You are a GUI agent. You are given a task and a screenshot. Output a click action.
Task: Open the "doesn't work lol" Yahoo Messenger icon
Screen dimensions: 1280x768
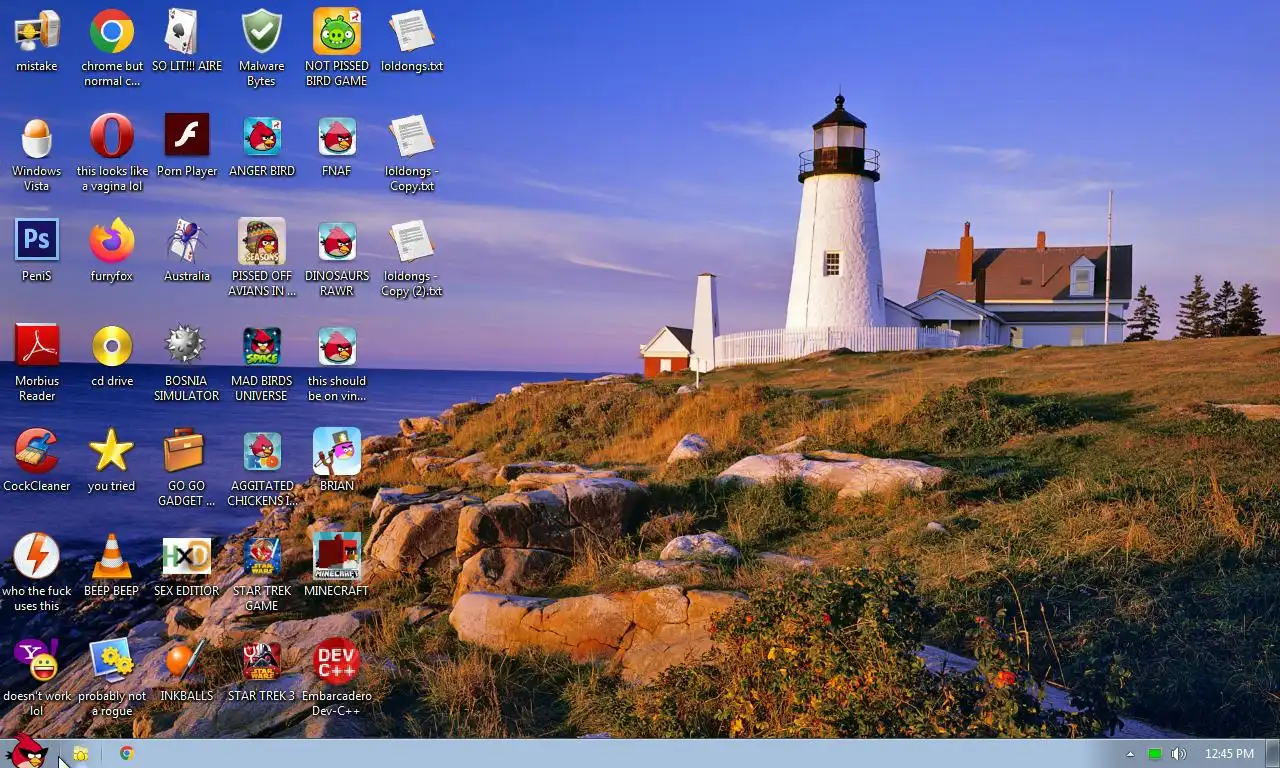tap(37, 677)
